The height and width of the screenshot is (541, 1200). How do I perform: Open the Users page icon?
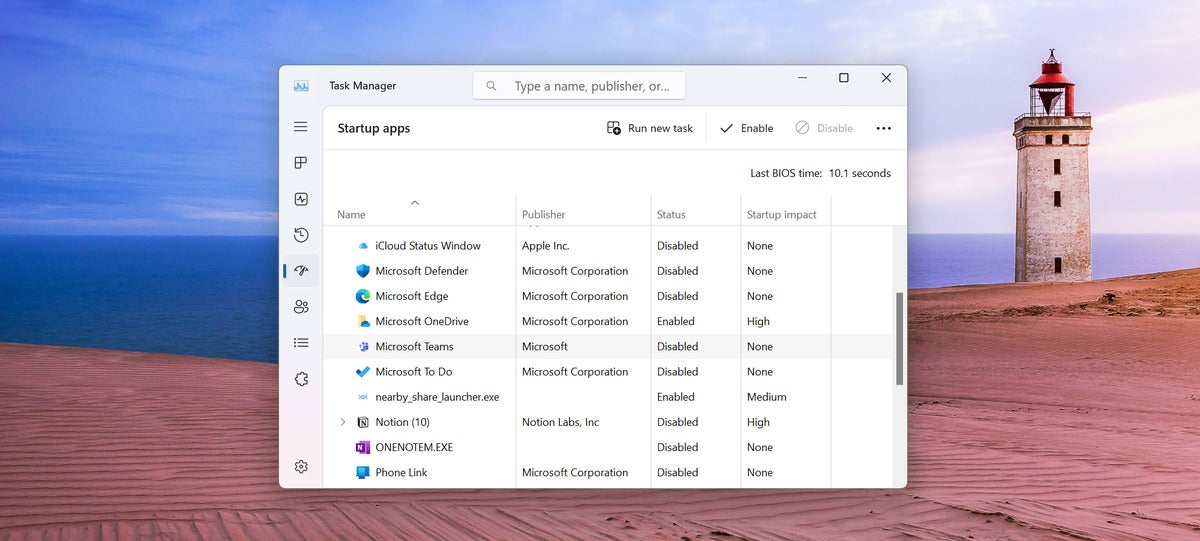(x=301, y=307)
